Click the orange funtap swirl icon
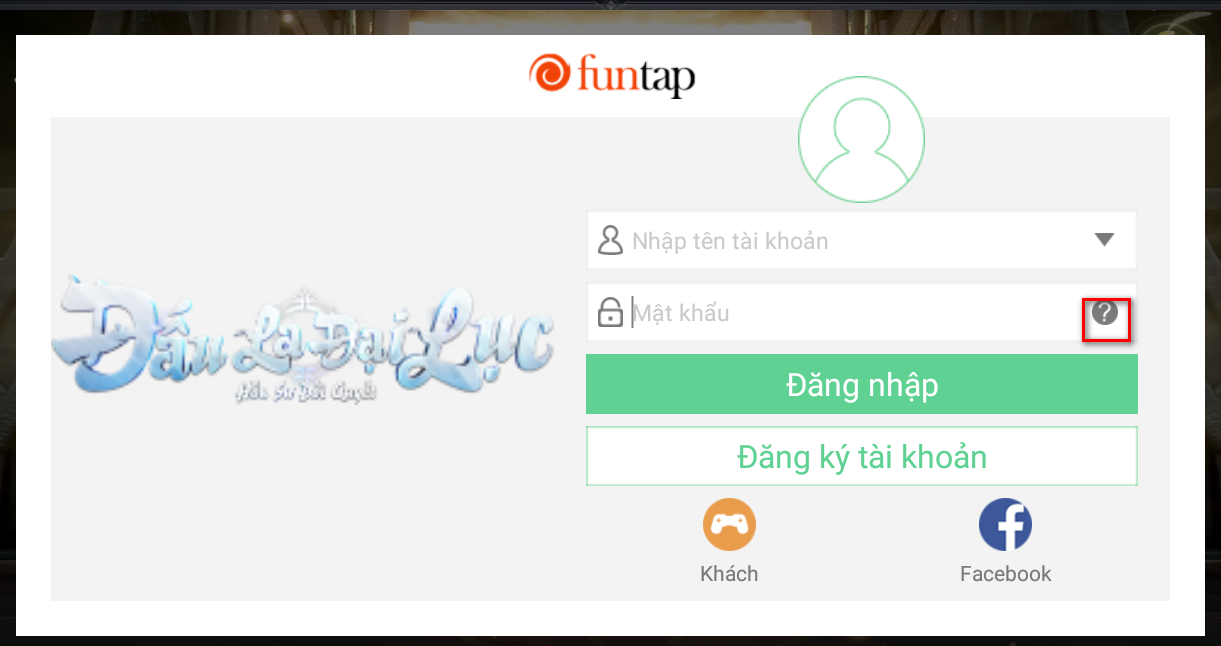Screen dimensions: 1221x646 (549, 74)
